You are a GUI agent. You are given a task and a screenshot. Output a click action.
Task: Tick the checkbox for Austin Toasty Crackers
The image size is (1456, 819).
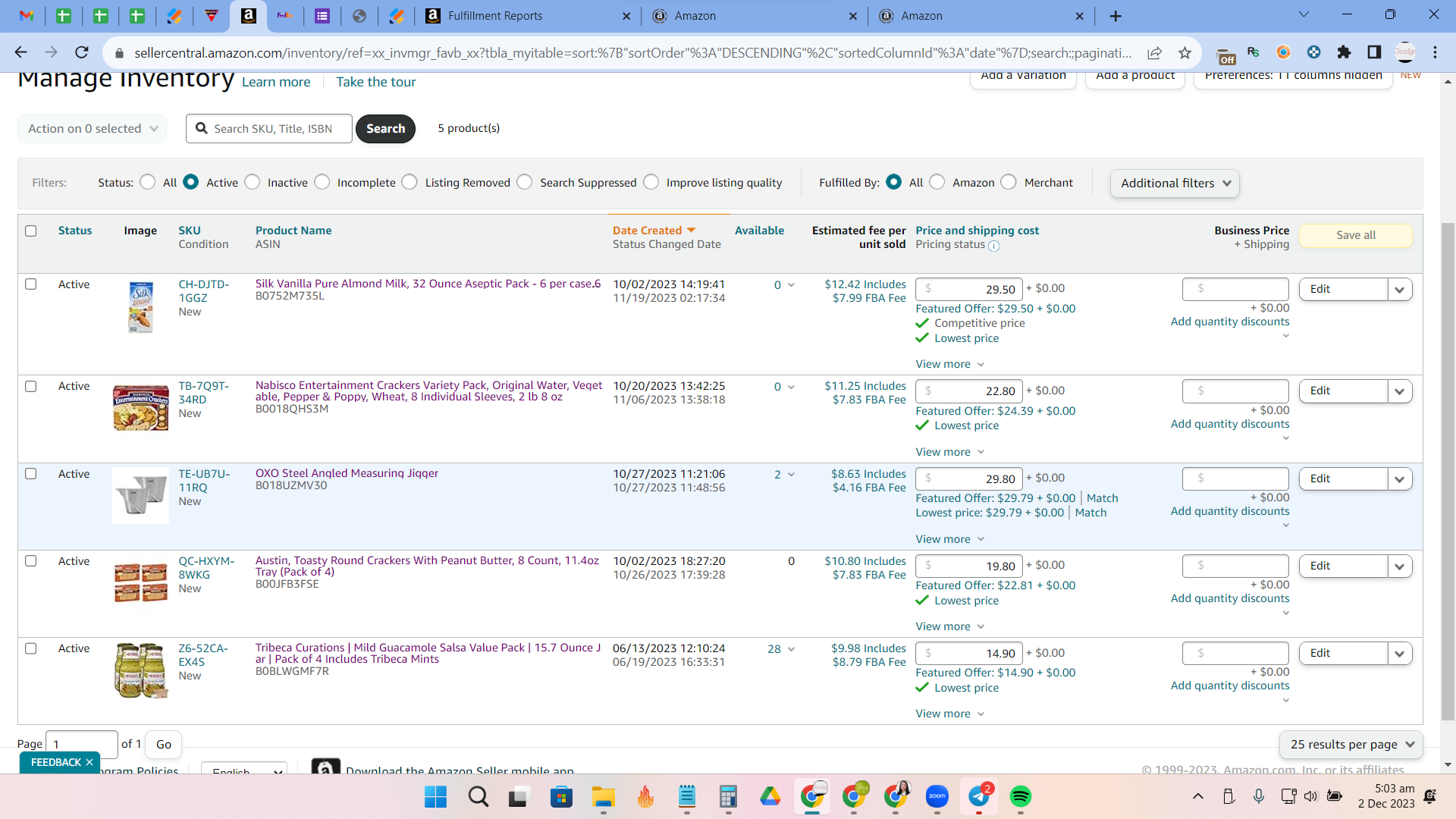(x=31, y=561)
